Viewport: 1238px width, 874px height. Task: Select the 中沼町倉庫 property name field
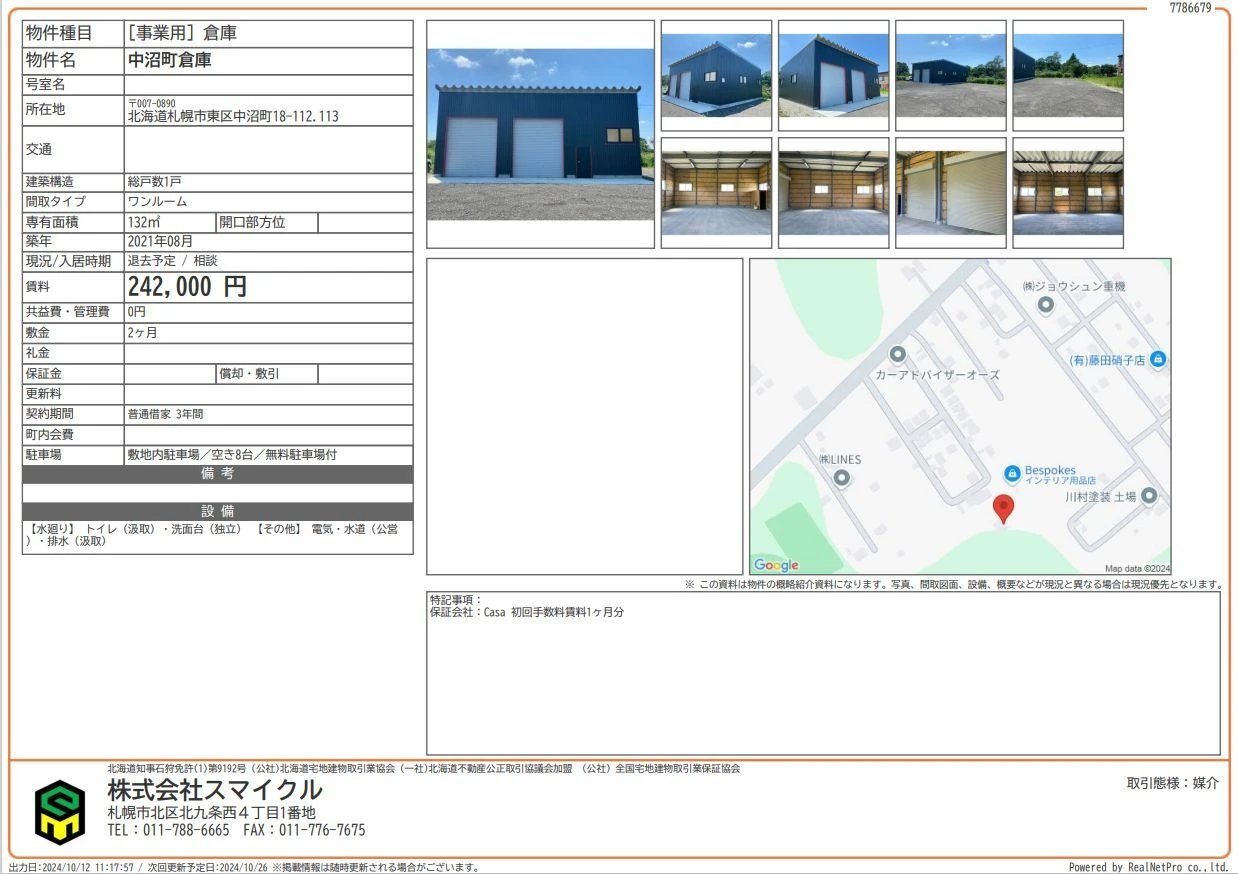point(268,61)
